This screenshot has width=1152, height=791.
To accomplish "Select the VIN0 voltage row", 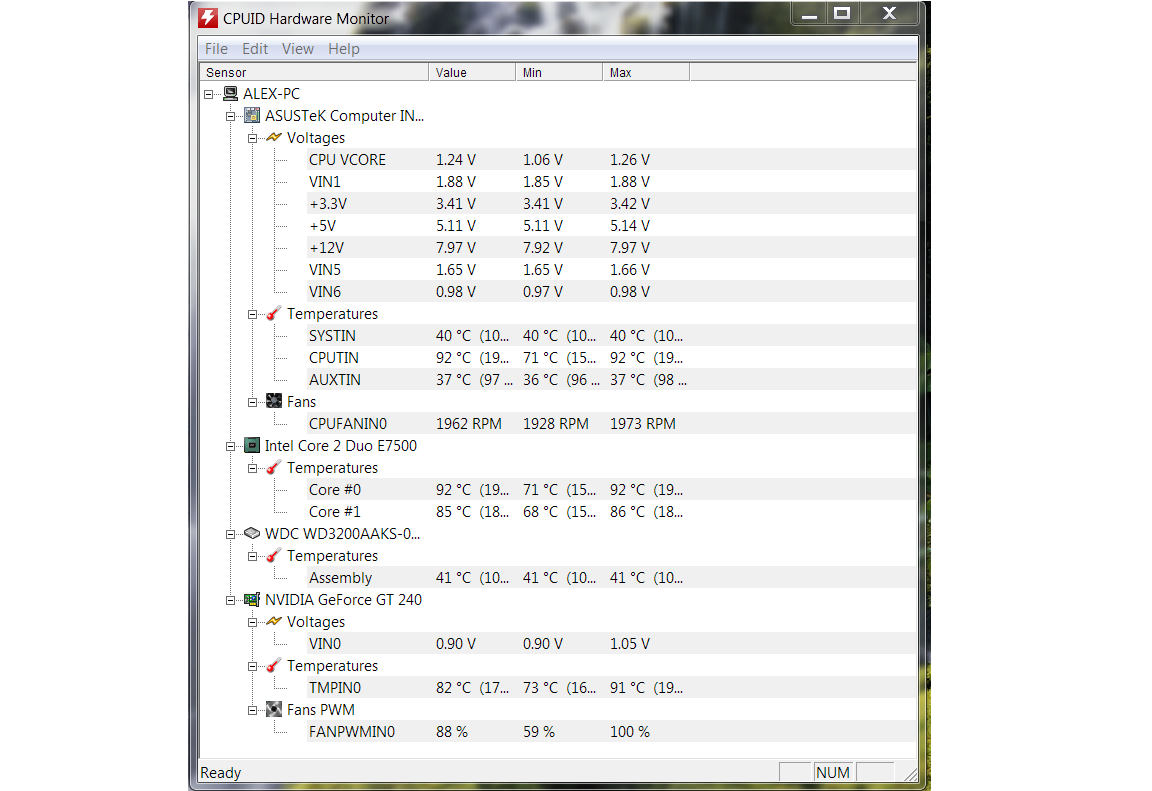I will click(x=611, y=643).
